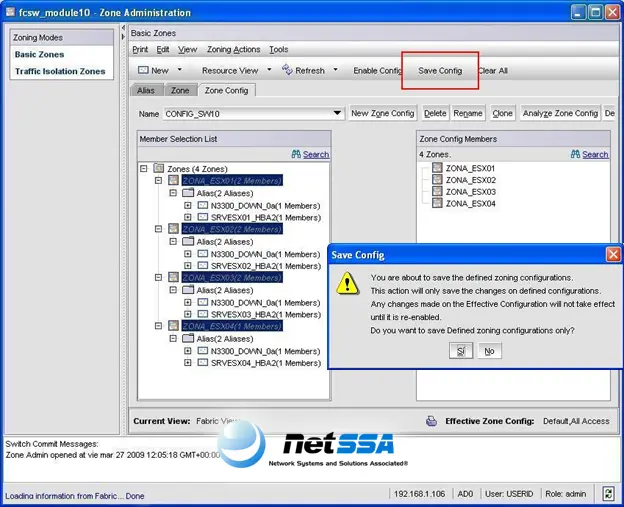Image resolution: width=624 pixels, height=507 pixels.
Task: Click the binoculars icon in Zone Config Members
Action: (575, 154)
